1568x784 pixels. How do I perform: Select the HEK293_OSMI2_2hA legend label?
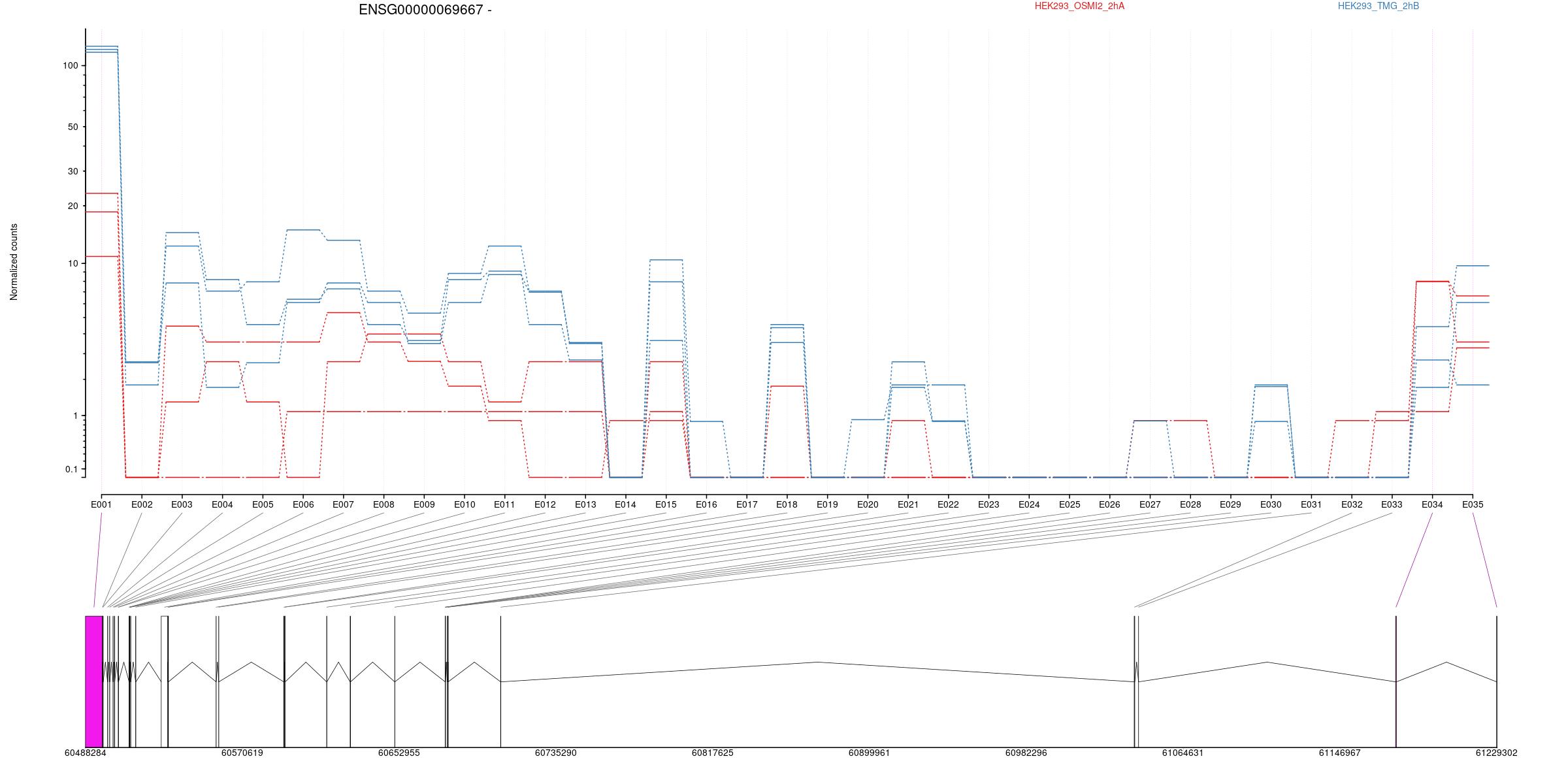[x=1079, y=6]
